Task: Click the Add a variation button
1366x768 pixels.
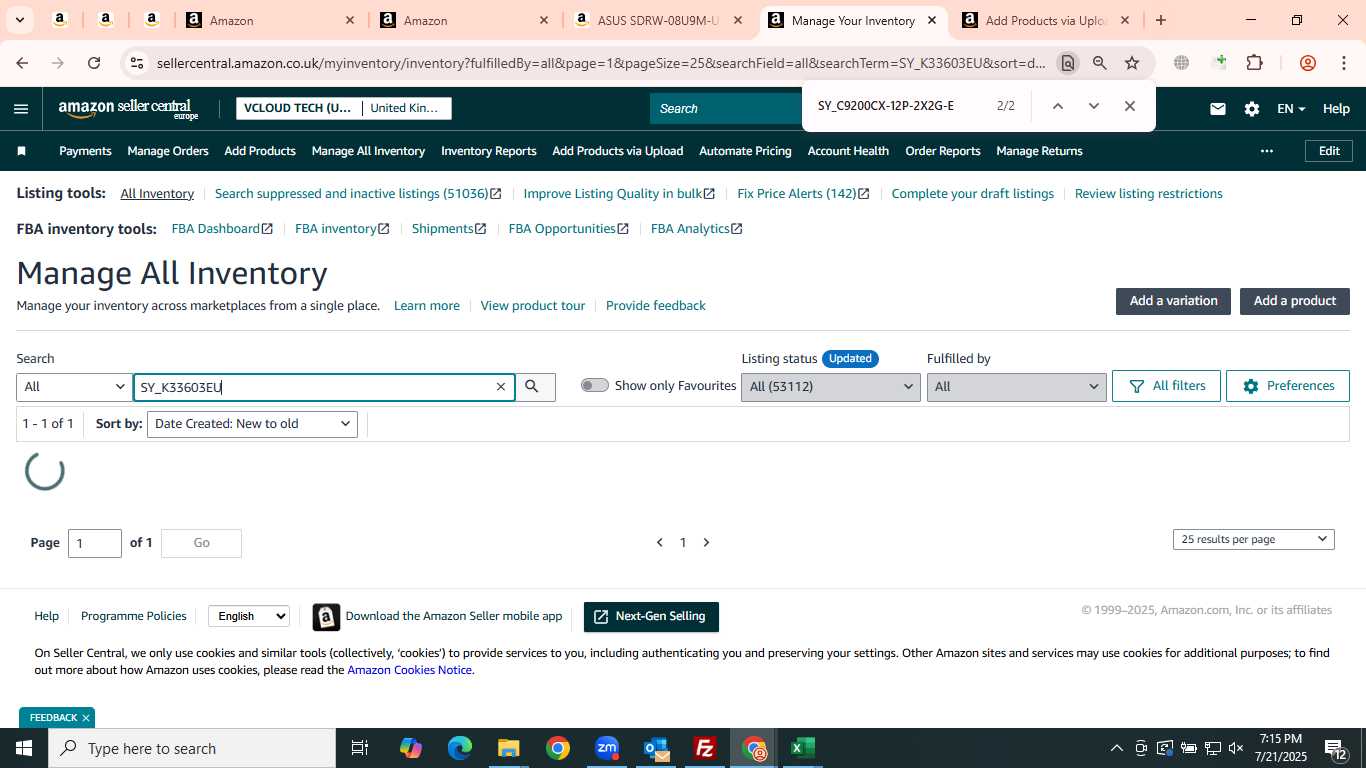Action: [1173, 301]
